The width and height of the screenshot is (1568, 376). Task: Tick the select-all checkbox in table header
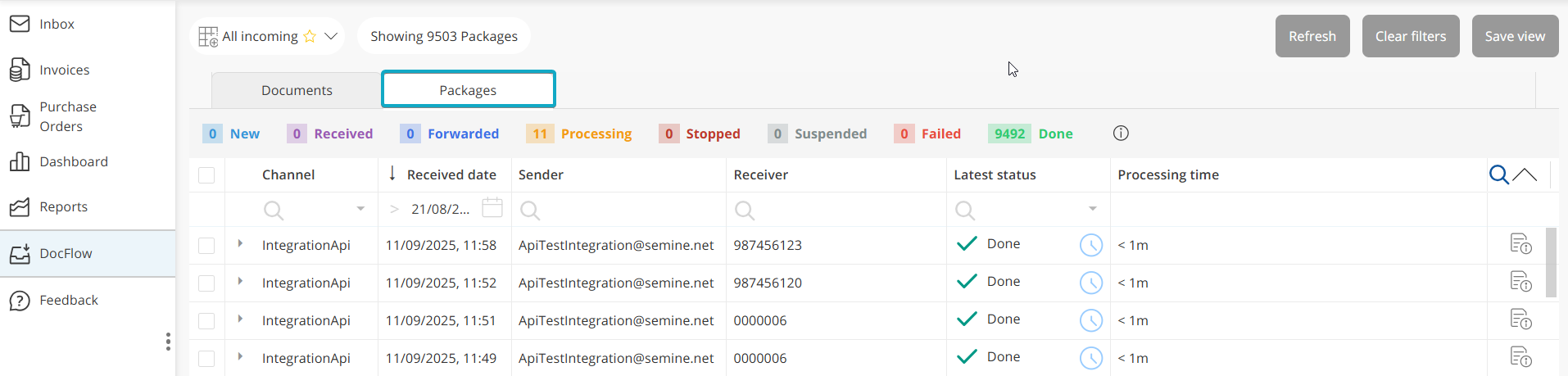click(206, 175)
